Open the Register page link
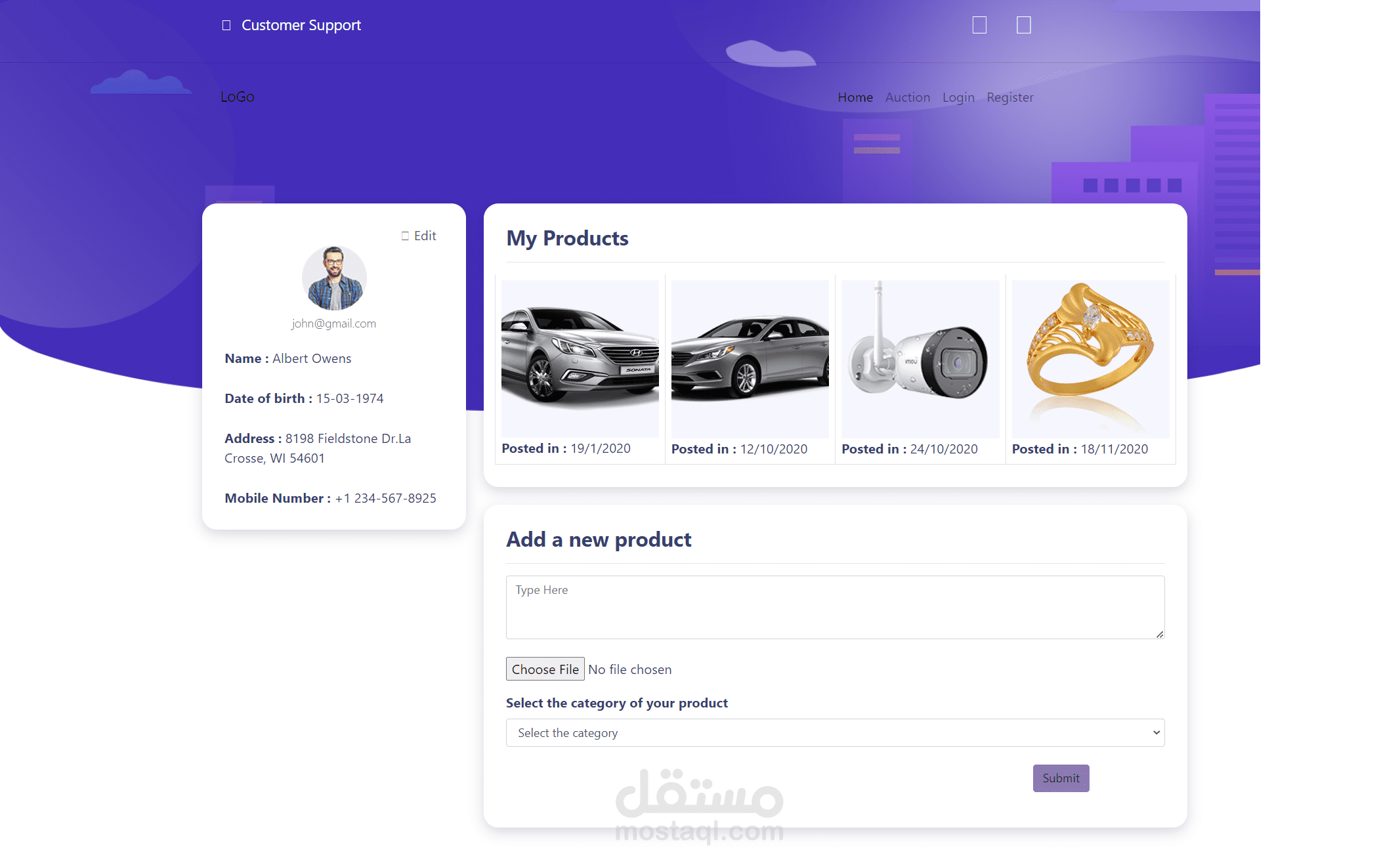The image size is (1400, 863). coord(1010,97)
